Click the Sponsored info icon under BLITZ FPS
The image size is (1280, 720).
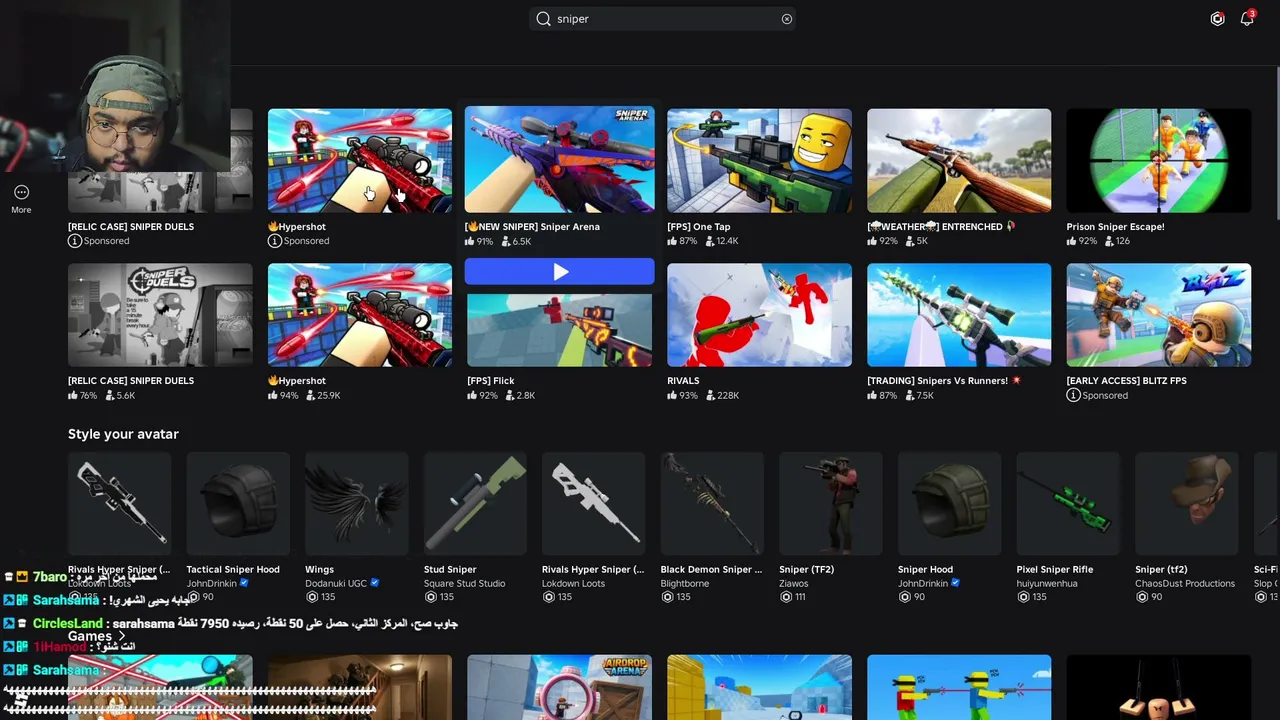click(x=1073, y=395)
